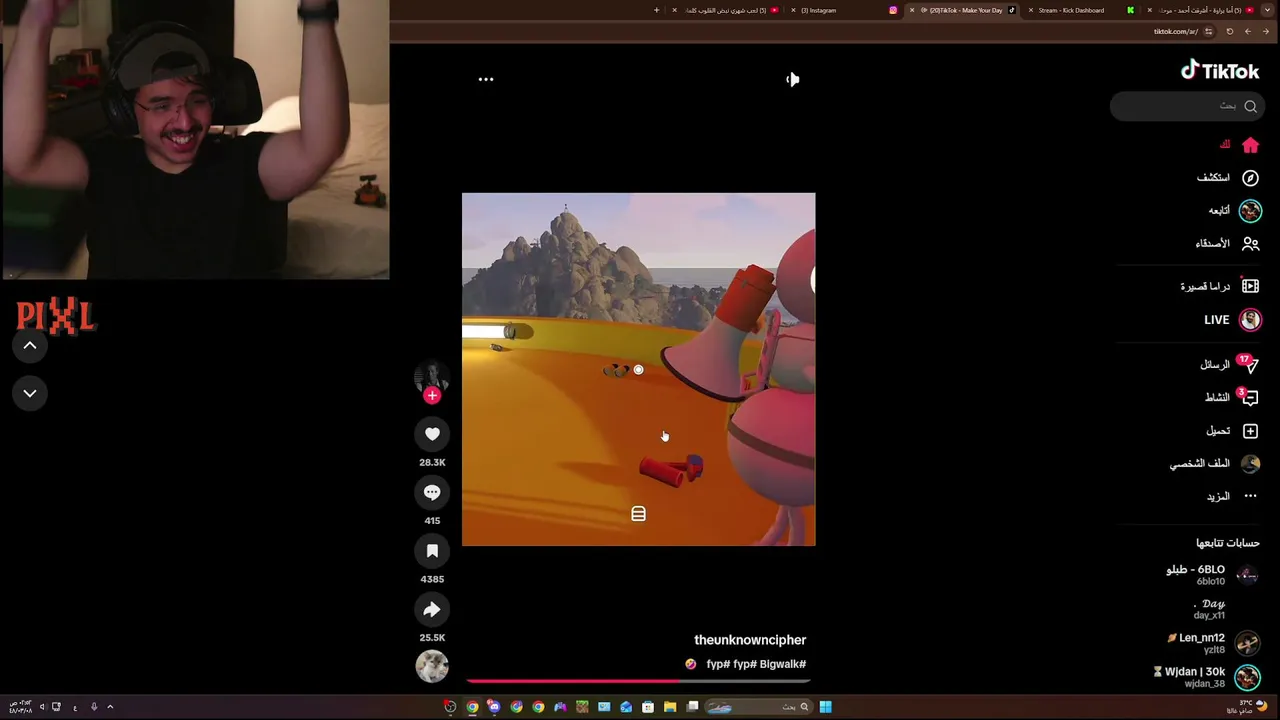The height and width of the screenshot is (720, 1280).
Task: Show hidden system tray icons
Action: pos(110,707)
